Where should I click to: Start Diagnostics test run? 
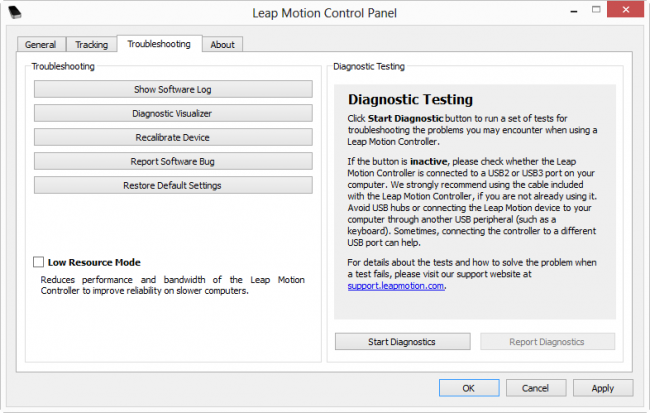pos(401,342)
